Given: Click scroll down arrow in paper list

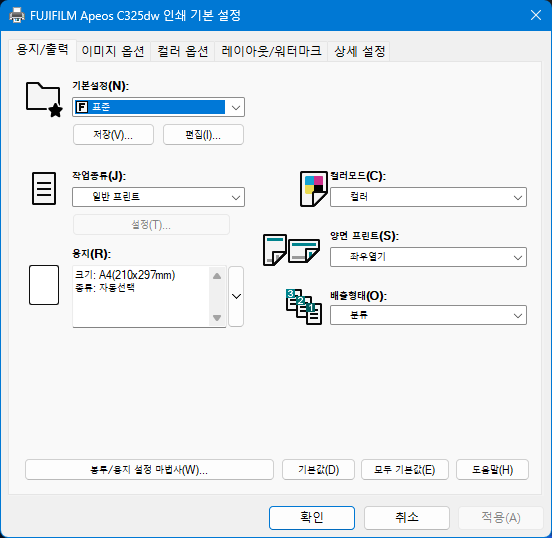Looking at the screenshot, I should (217, 318).
